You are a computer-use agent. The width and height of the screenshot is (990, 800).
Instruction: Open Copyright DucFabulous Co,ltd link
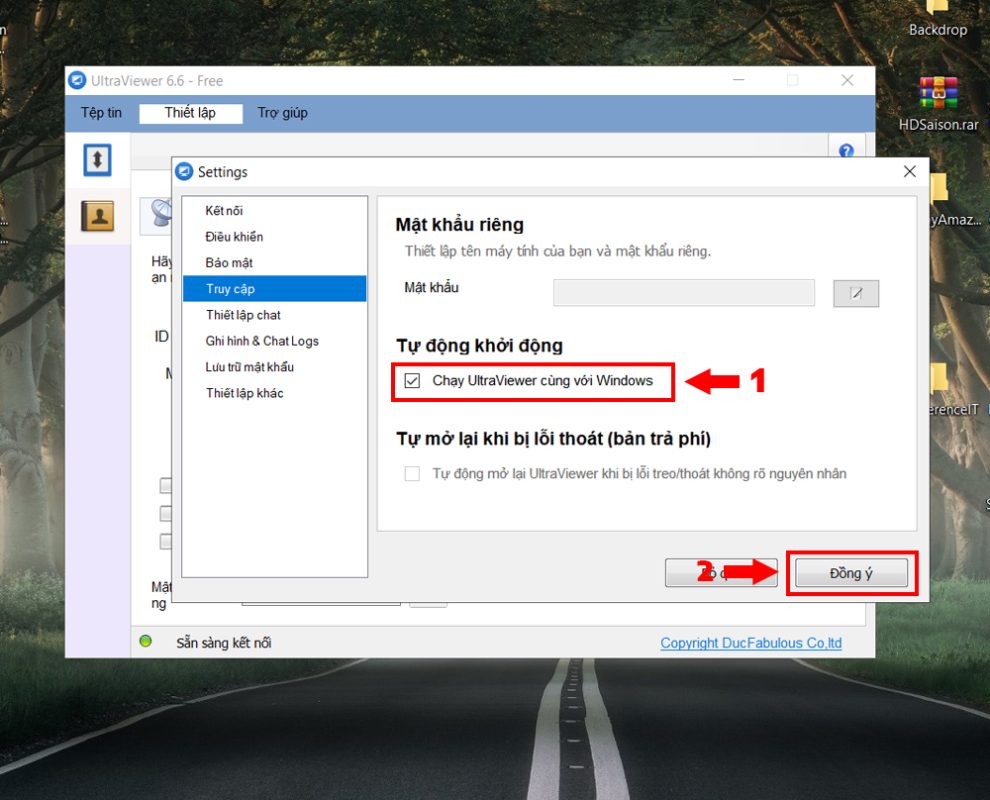tap(751, 643)
